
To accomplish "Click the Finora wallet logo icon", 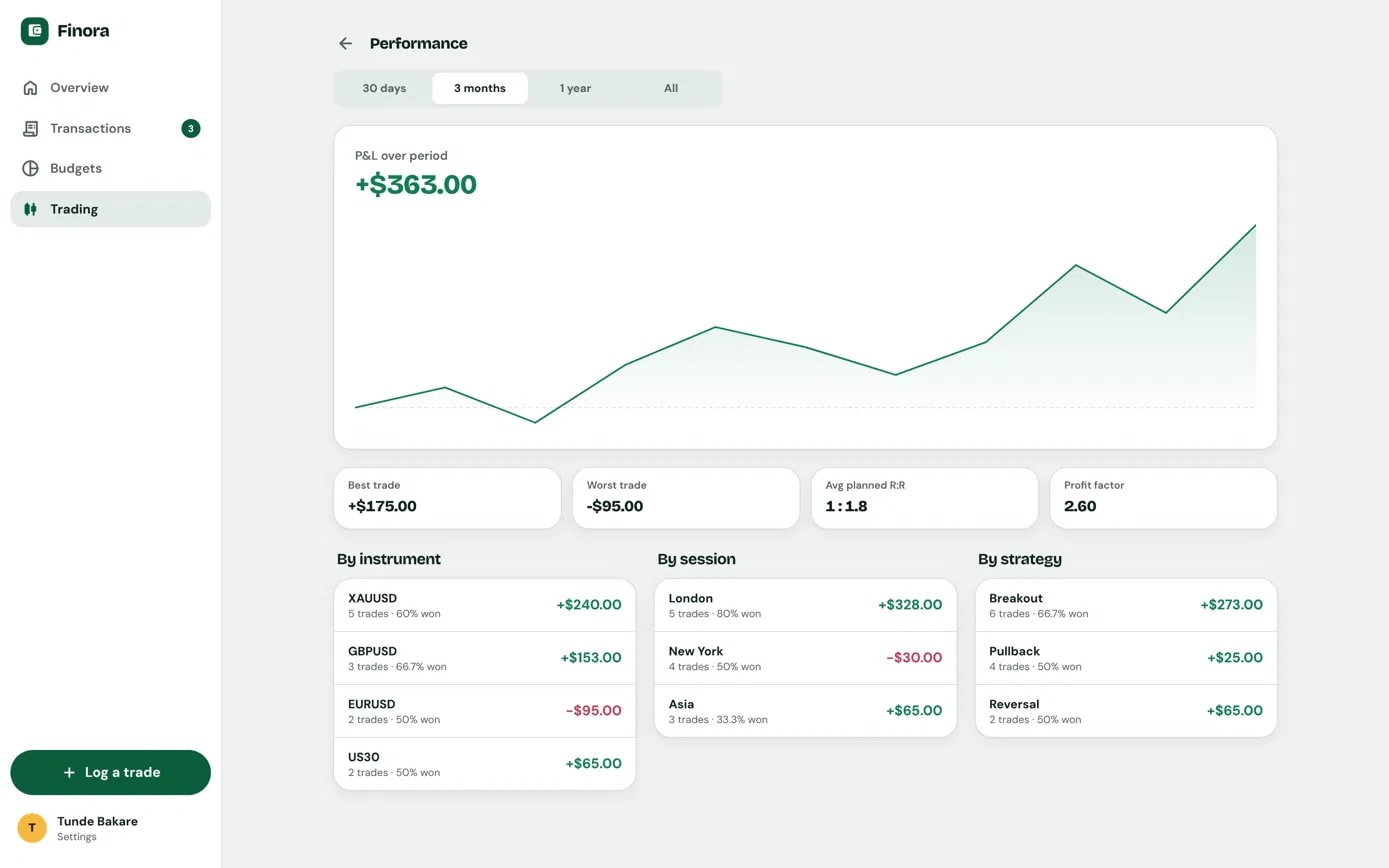I will (x=35, y=31).
